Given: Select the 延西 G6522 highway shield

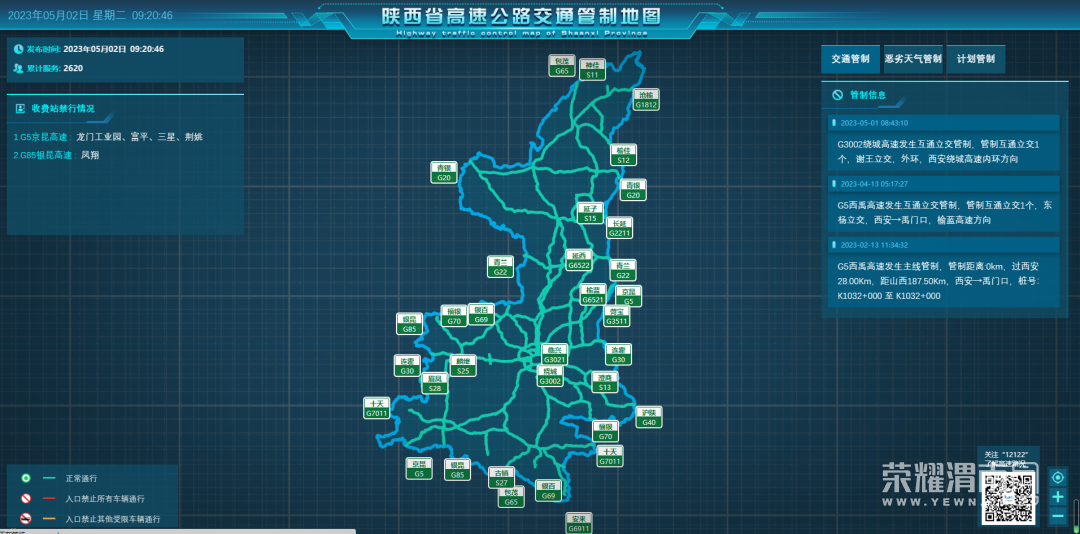Looking at the screenshot, I should click(579, 260).
